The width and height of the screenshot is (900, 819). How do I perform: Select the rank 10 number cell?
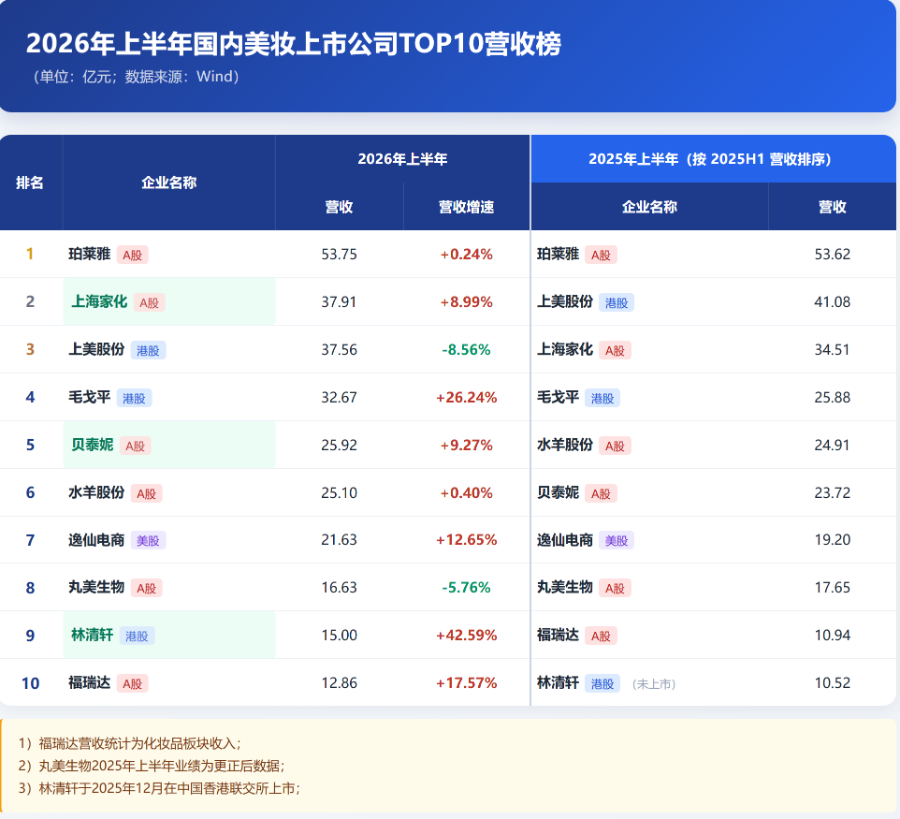pos(30,683)
